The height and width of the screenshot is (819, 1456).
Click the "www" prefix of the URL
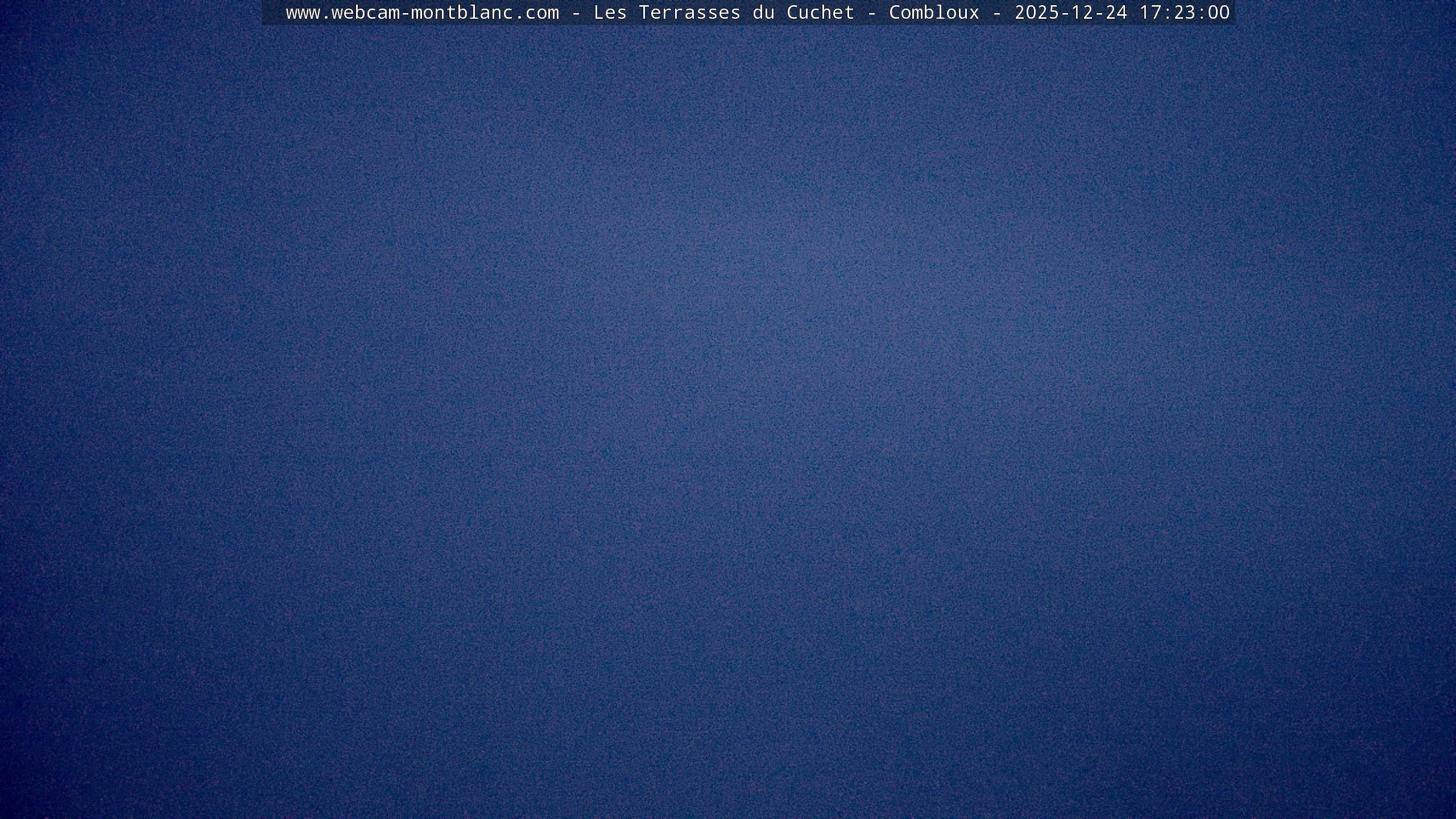[303, 13]
